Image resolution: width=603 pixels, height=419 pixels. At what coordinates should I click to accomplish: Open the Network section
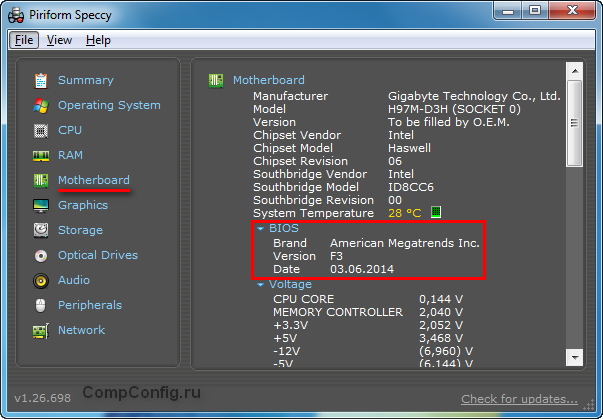(x=82, y=330)
